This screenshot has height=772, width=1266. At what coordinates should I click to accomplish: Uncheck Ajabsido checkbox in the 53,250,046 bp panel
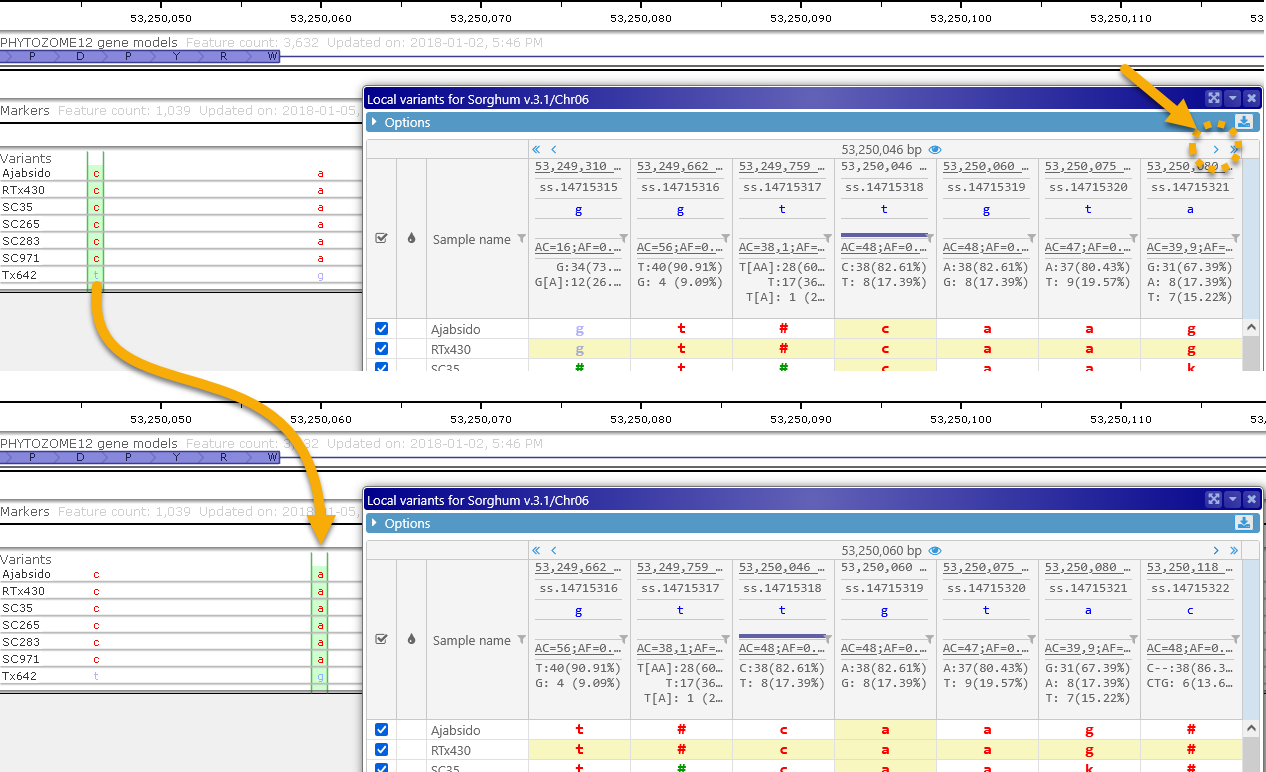381,329
